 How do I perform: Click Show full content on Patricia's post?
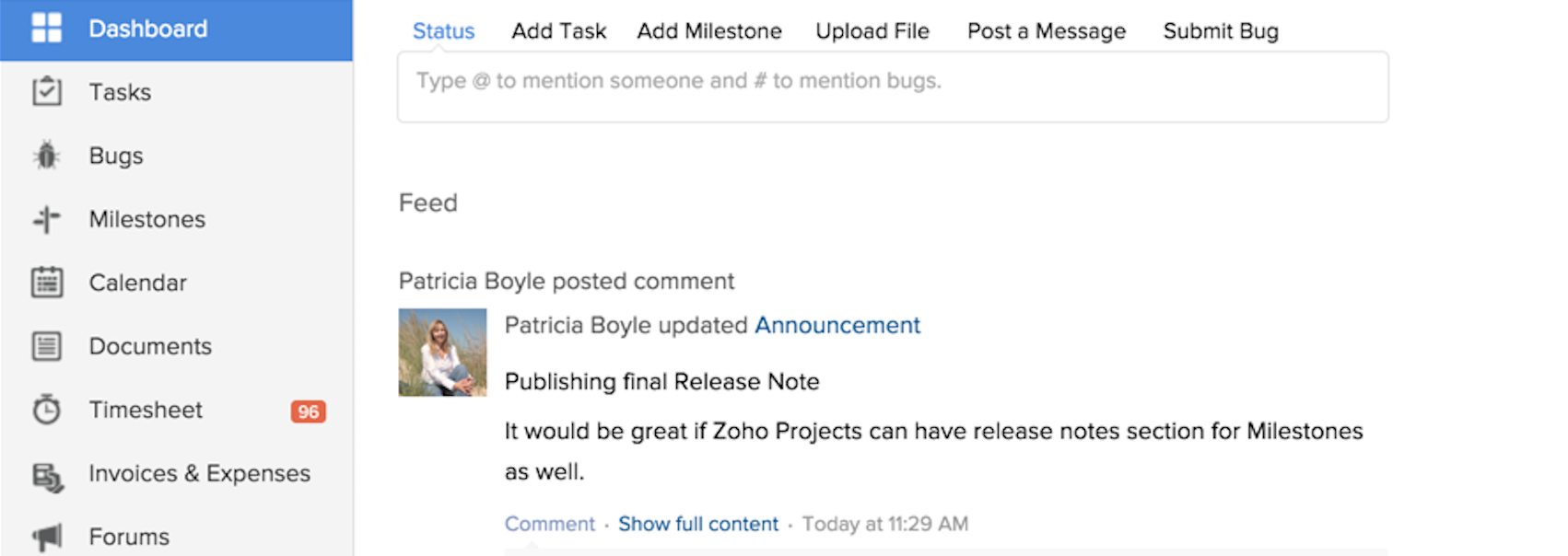tap(698, 523)
